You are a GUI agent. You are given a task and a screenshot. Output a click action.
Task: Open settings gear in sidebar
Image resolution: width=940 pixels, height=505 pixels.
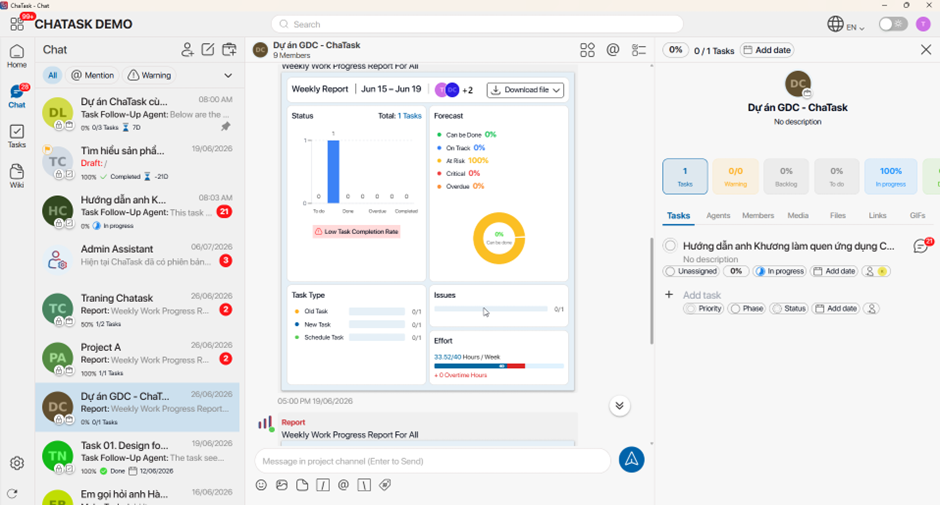(17, 463)
